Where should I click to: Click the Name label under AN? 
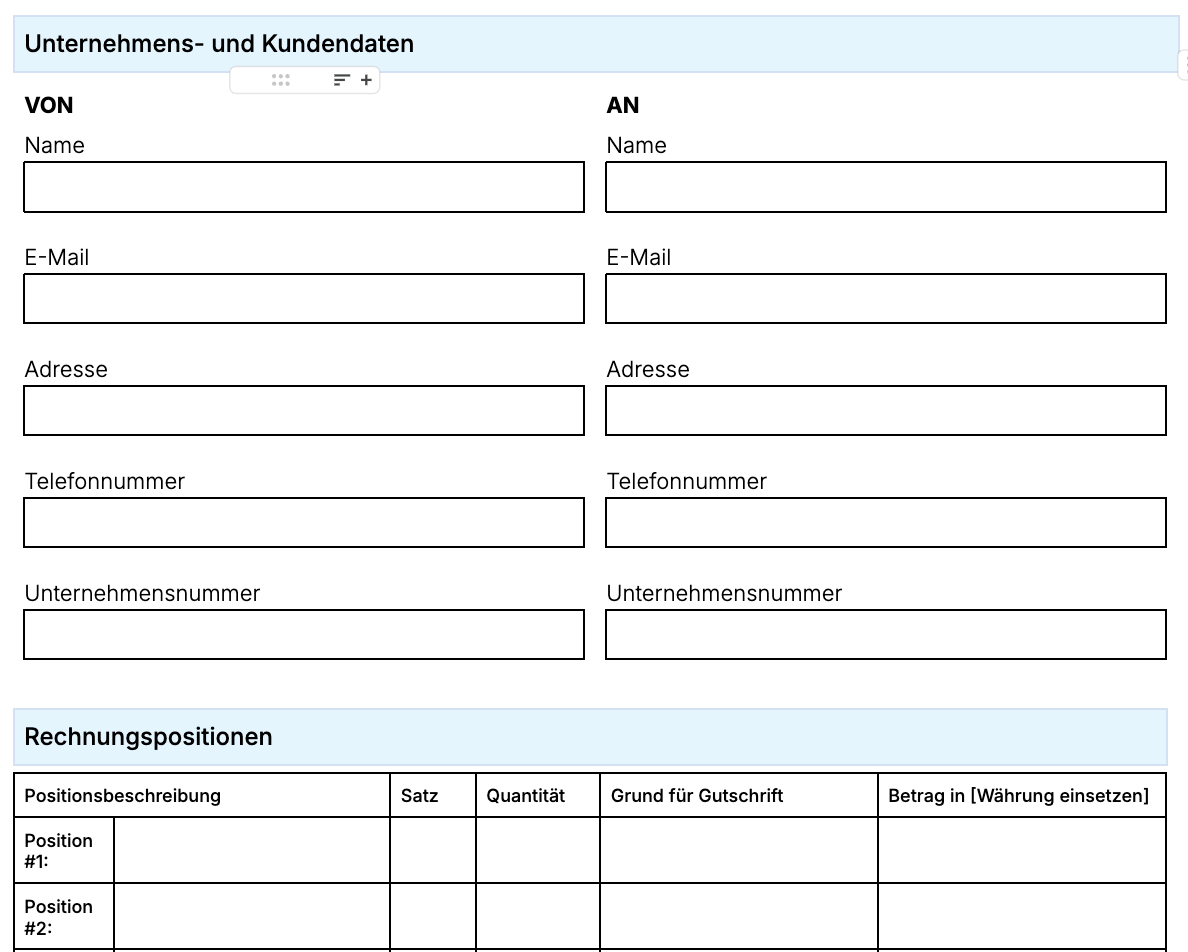636,145
